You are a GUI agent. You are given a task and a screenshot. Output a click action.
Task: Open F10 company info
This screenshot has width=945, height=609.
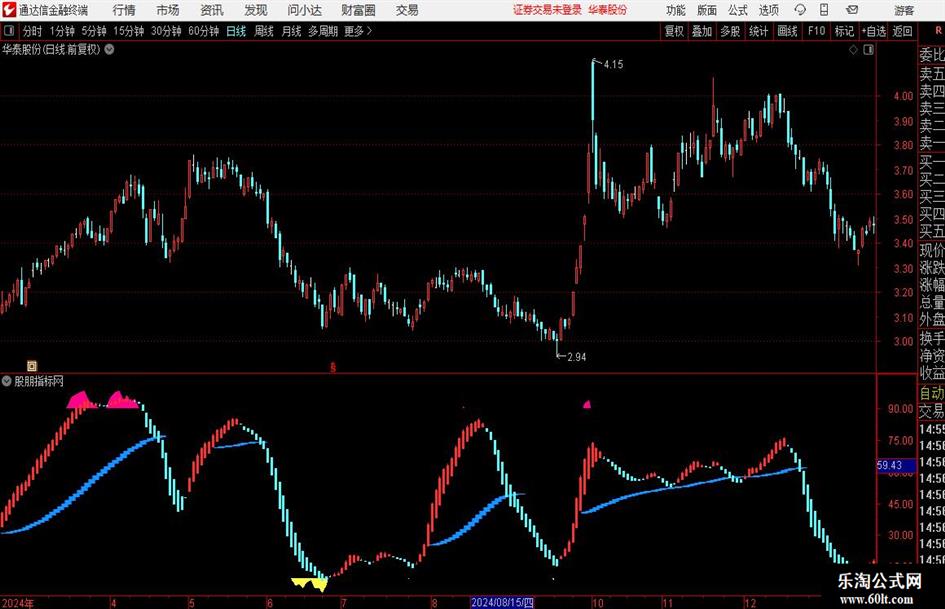point(816,31)
